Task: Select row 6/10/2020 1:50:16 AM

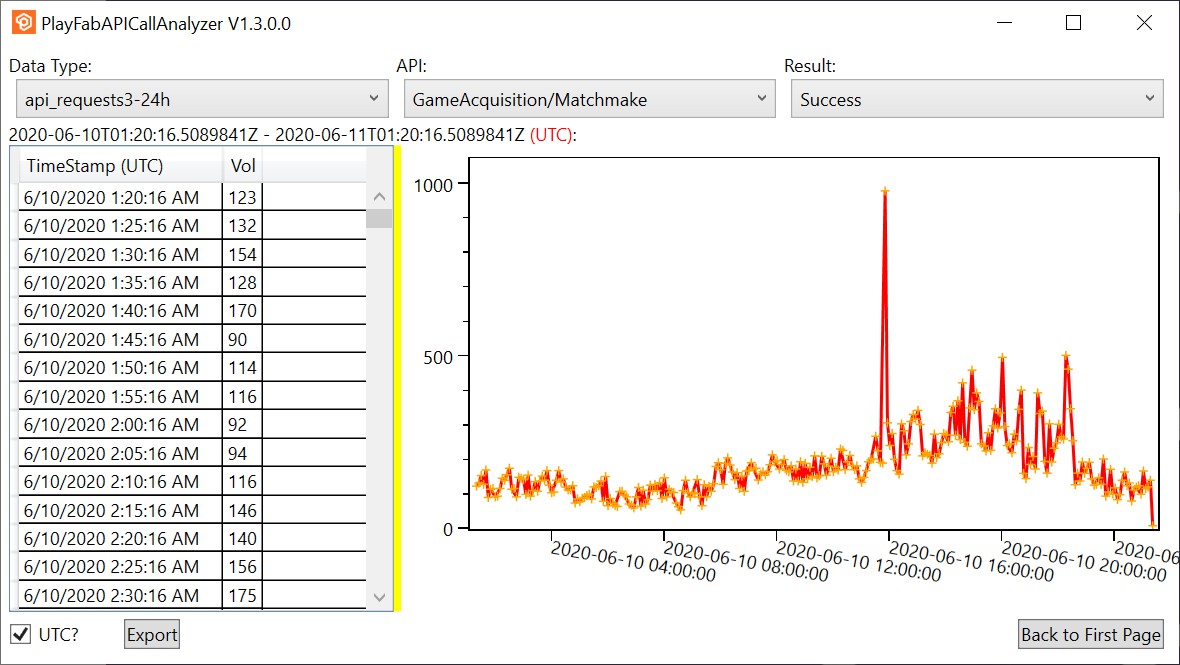Action: 192,368
